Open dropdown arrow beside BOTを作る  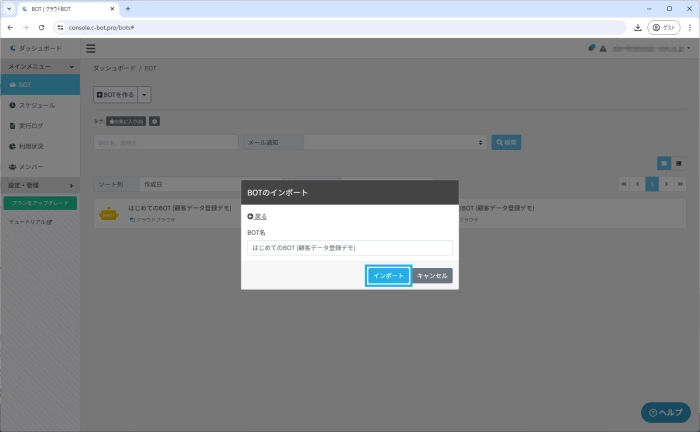click(145, 94)
